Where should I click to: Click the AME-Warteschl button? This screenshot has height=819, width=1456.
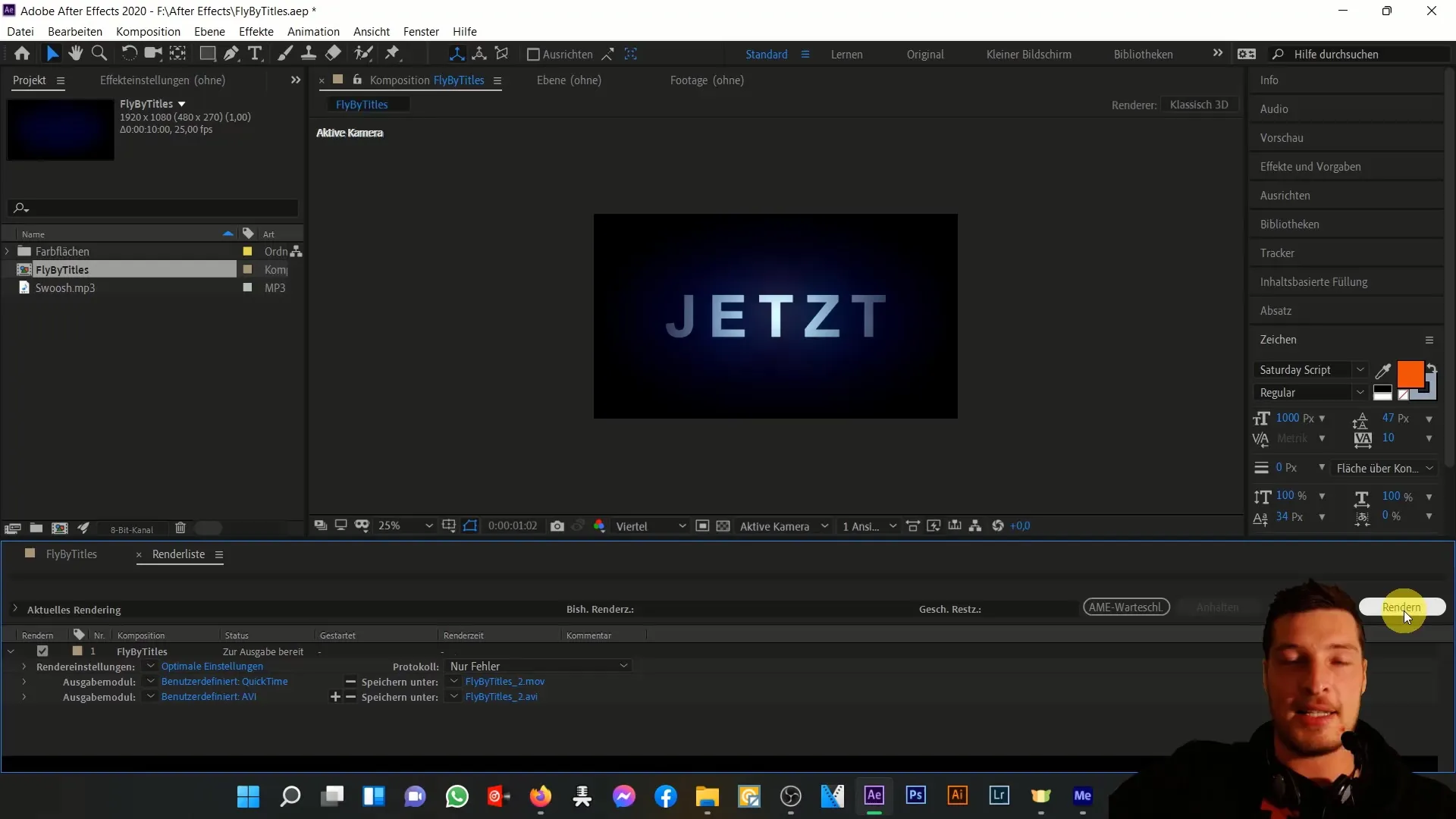[1125, 607]
